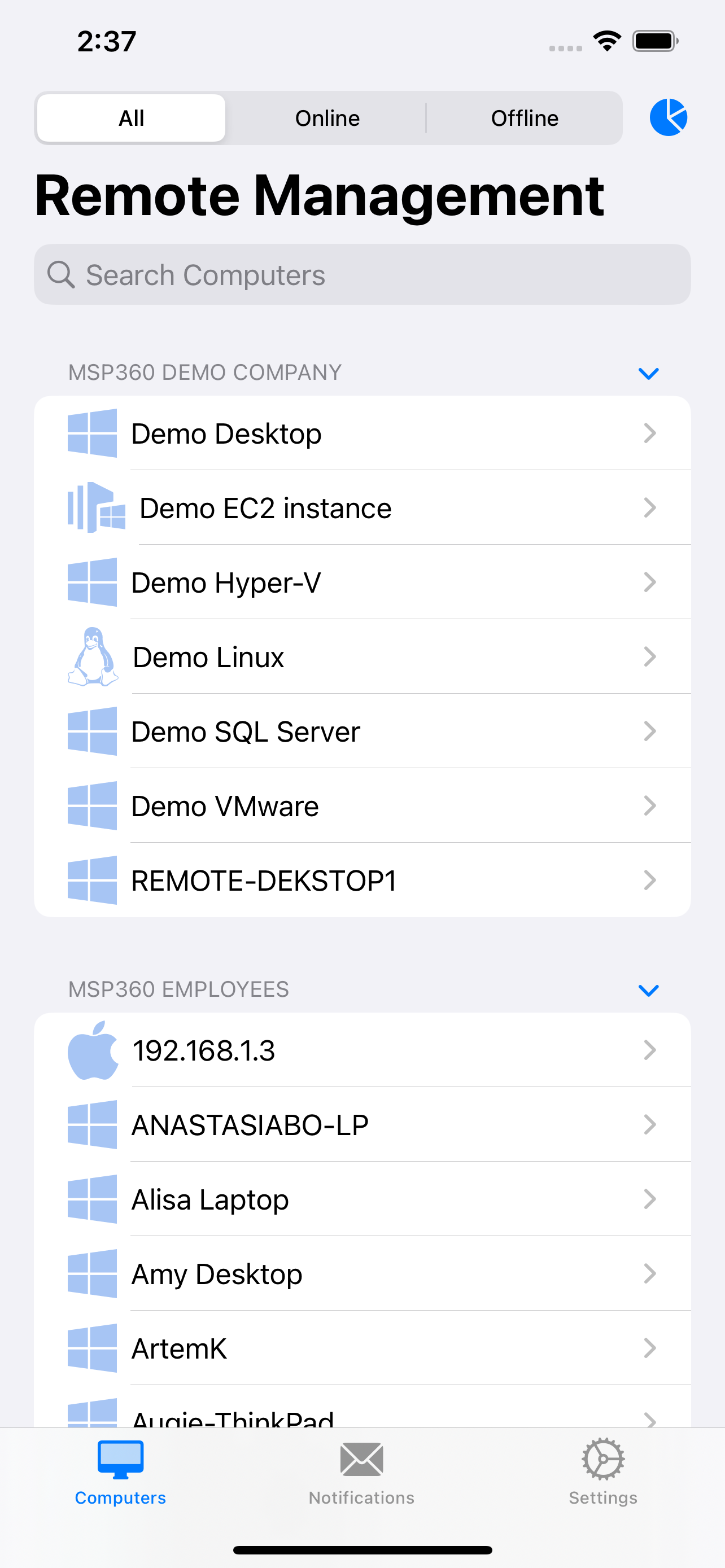Viewport: 725px width, 1568px height.
Task: Select the Settings gear icon
Action: coord(602,1459)
